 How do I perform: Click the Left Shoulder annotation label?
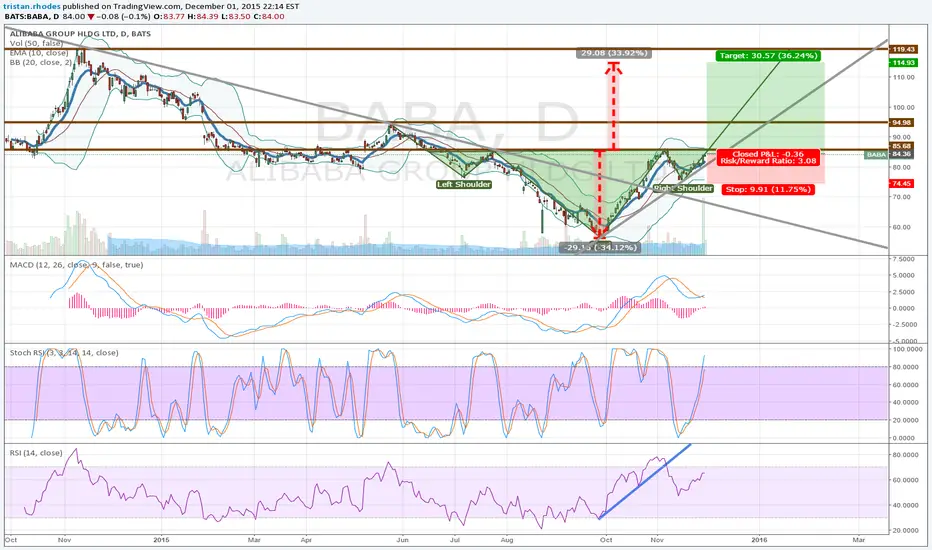click(x=464, y=184)
